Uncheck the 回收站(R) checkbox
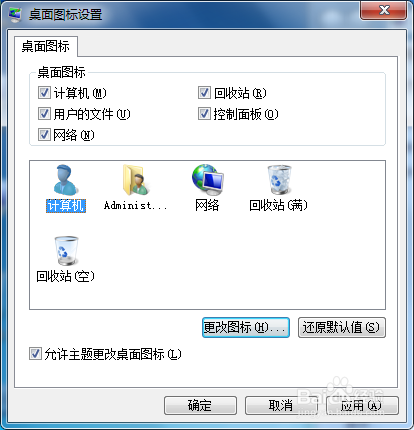The height and width of the screenshot is (430, 414). 204,93
